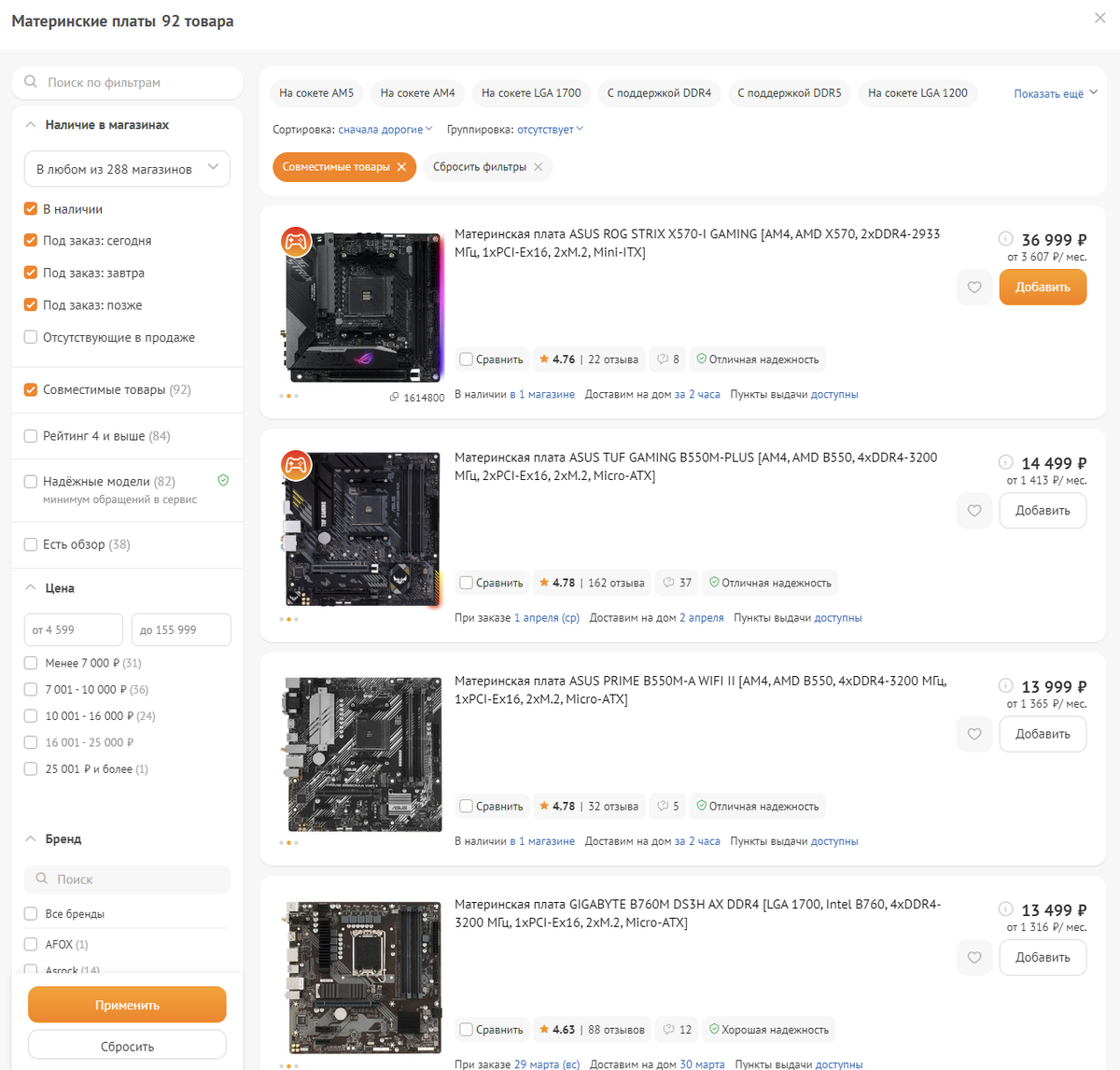Open comments bubble showing 12 for GIGABYTE B760M
The height and width of the screenshot is (1070, 1120).
pyautogui.click(x=677, y=1030)
